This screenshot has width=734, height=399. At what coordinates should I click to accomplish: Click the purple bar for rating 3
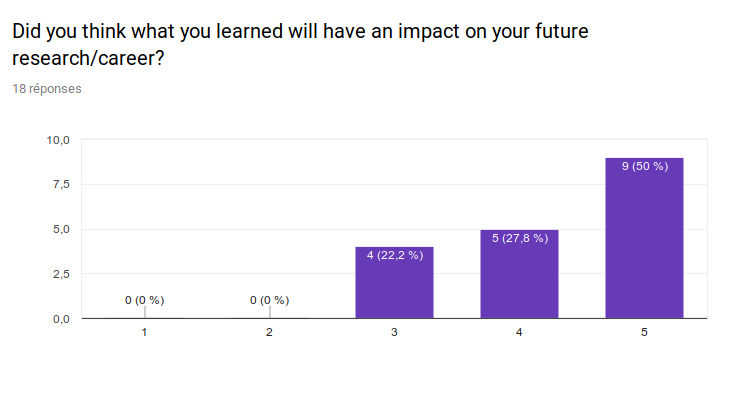tap(394, 282)
